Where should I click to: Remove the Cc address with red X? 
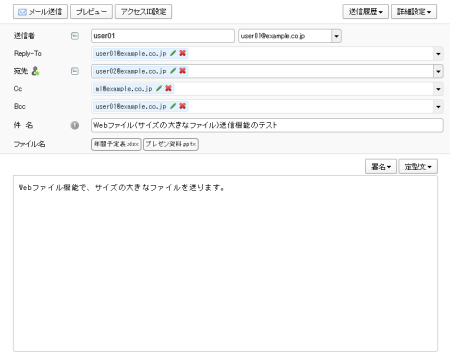tap(168, 88)
